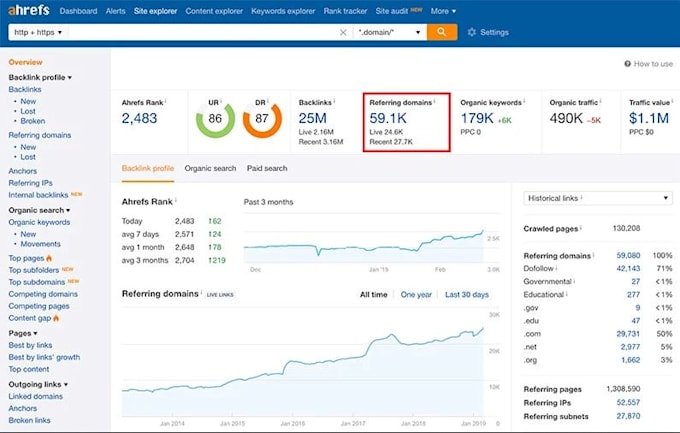Viewport: 680px width, 433px height.
Task: Click the 179K Organic keywords value
Action: [477, 118]
